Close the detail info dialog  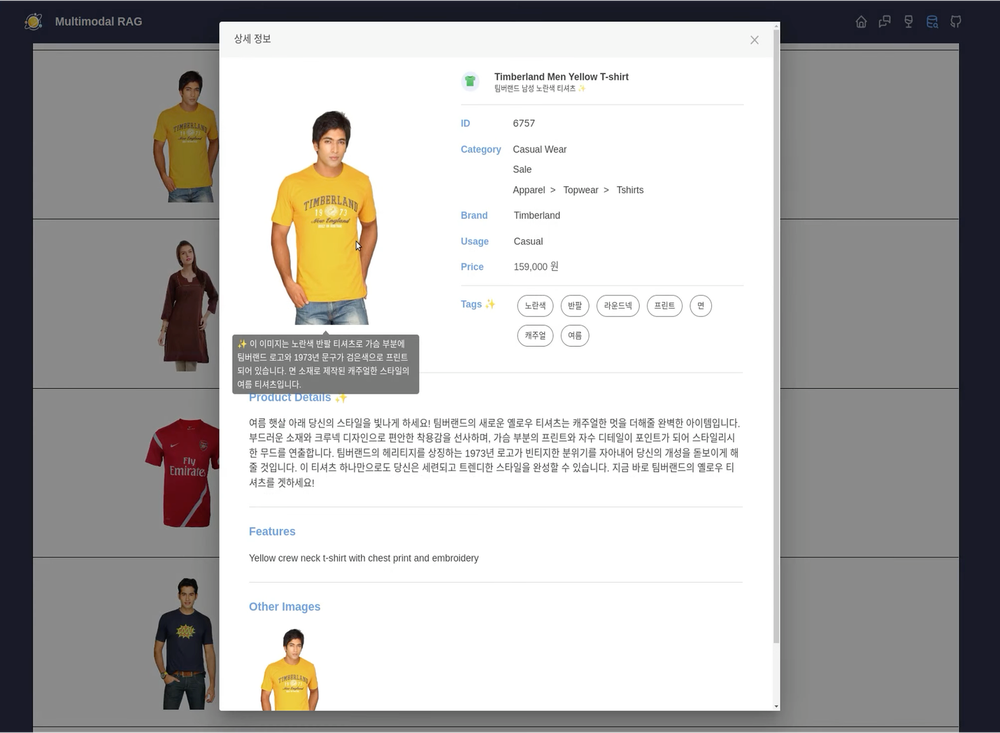(x=754, y=40)
